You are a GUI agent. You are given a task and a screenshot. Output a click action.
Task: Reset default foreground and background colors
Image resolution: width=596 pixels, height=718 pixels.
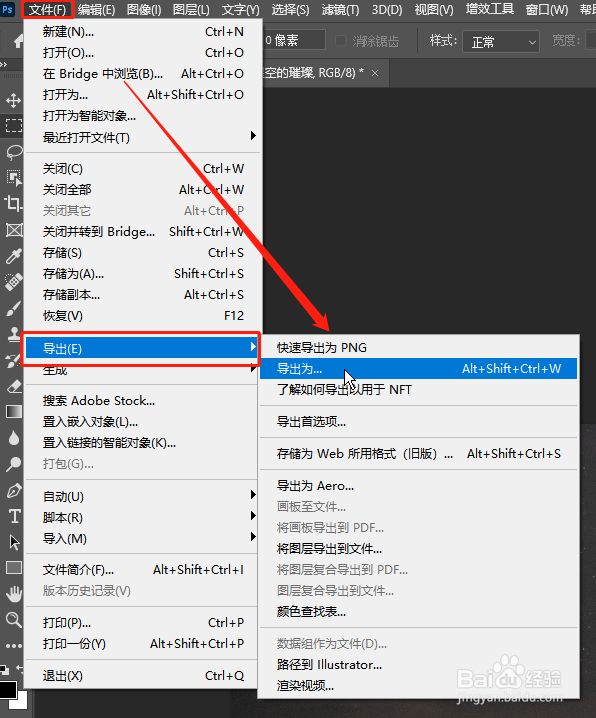(x=4, y=670)
